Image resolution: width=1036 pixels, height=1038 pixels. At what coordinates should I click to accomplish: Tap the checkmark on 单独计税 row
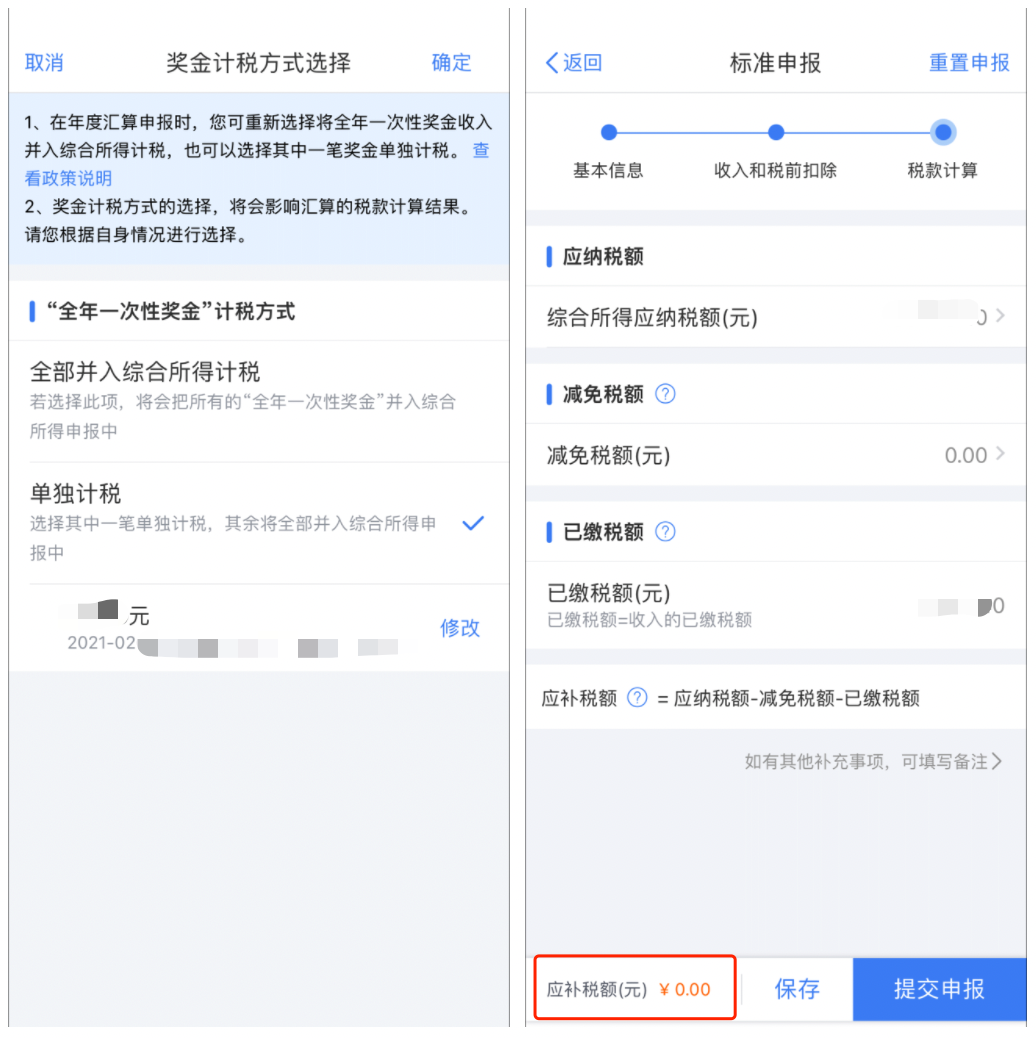tap(473, 524)
